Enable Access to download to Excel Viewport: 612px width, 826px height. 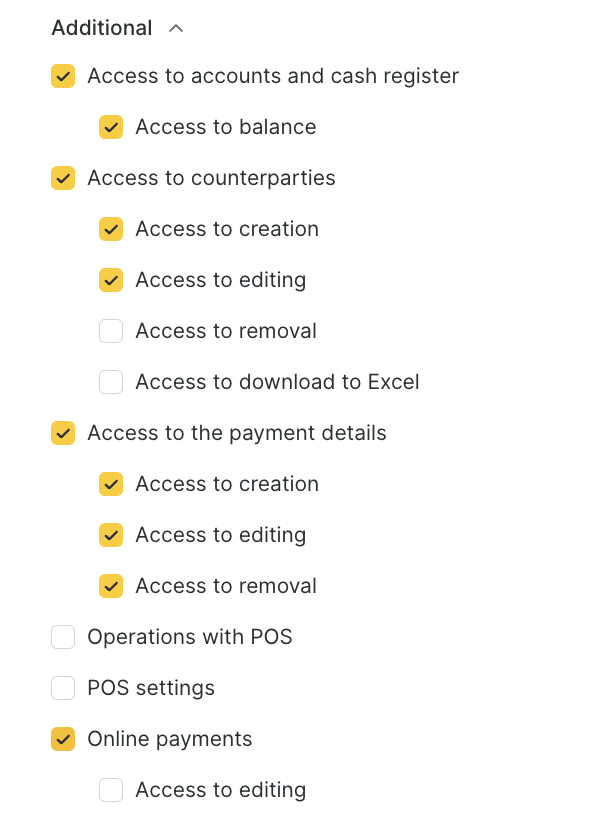click(111, 382)
